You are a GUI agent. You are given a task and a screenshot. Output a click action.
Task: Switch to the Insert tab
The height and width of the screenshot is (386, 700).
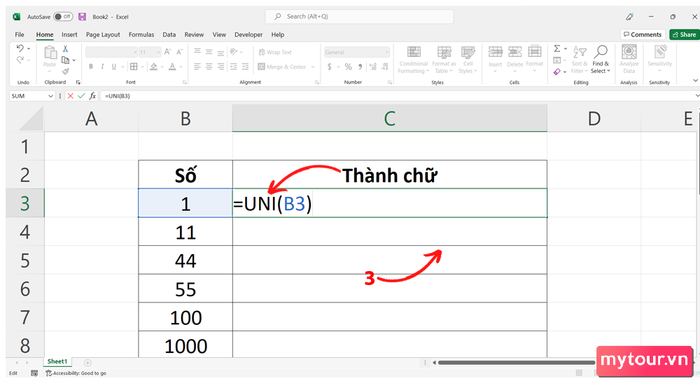(x=69, y=34)
